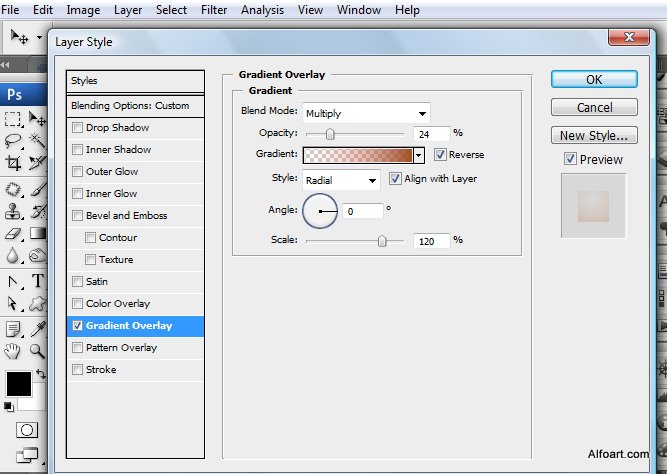Open the Blend Mode dropdown

coord(366,113)
